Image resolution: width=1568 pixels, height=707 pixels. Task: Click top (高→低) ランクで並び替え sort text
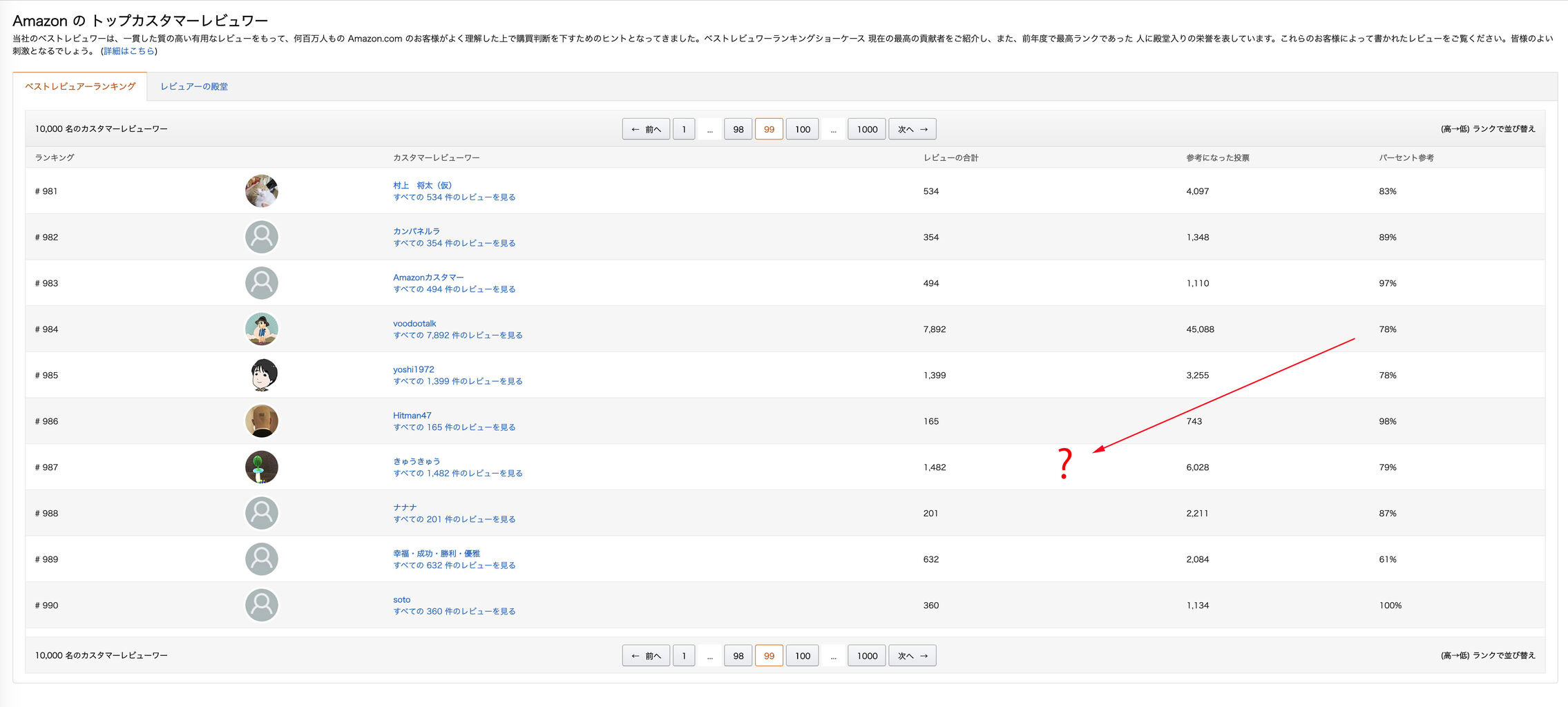click(1488, 129)
